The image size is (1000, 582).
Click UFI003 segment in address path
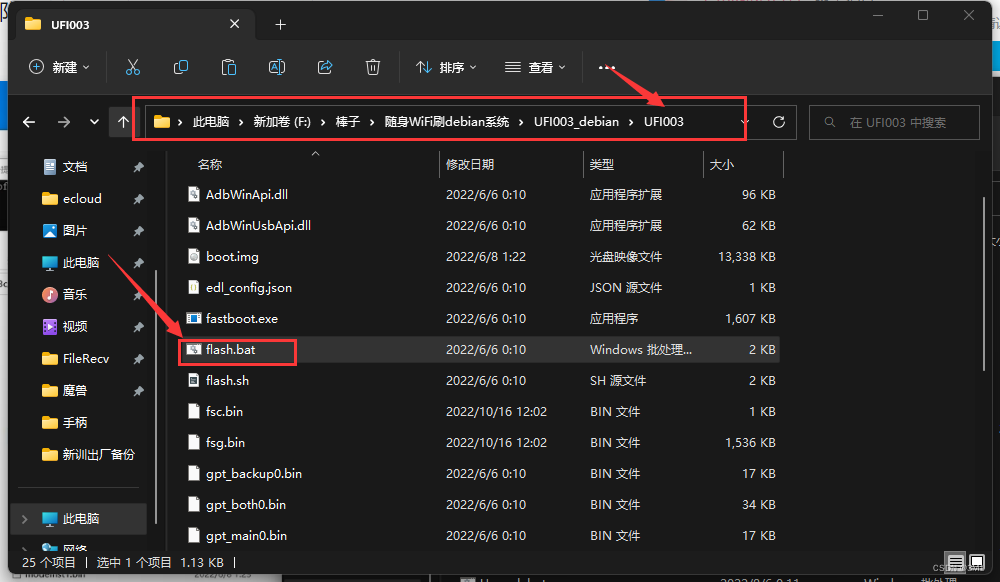[663, 122]
